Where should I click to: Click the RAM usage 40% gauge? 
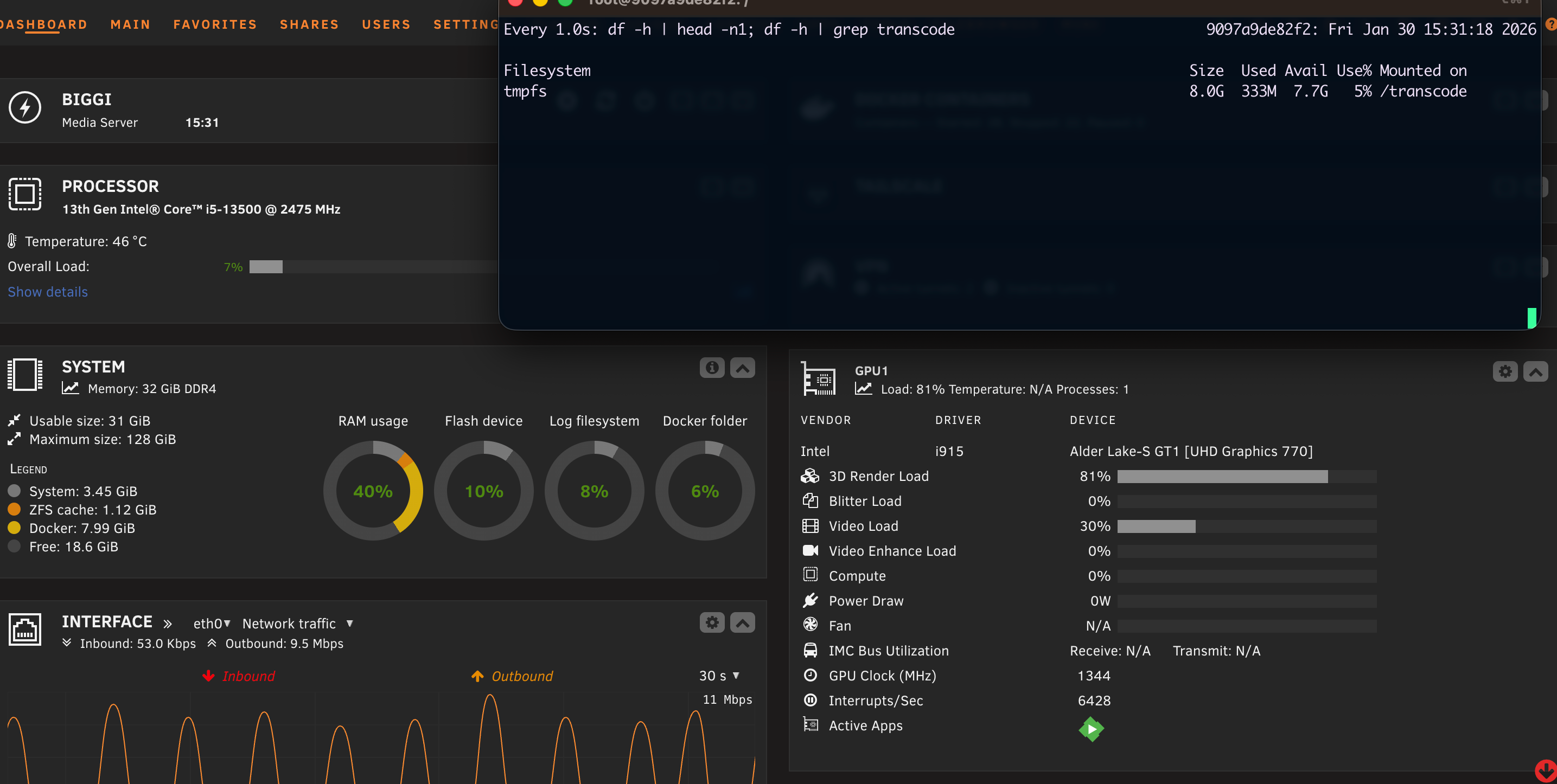pyautogui.click(x=373, y=491)
